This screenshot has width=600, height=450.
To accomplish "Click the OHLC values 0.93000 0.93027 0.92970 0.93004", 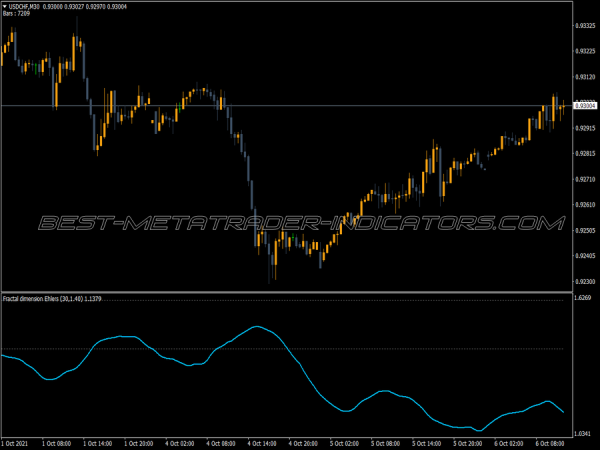I will (x=85, y=7).
